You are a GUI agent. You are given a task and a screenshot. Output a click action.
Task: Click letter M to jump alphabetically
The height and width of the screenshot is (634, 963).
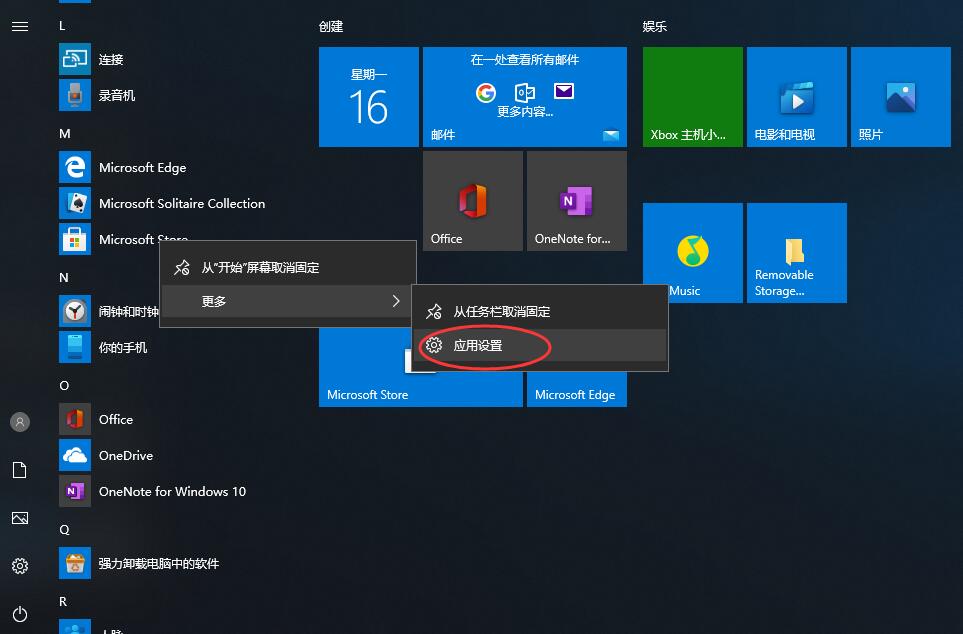[63, 133]
